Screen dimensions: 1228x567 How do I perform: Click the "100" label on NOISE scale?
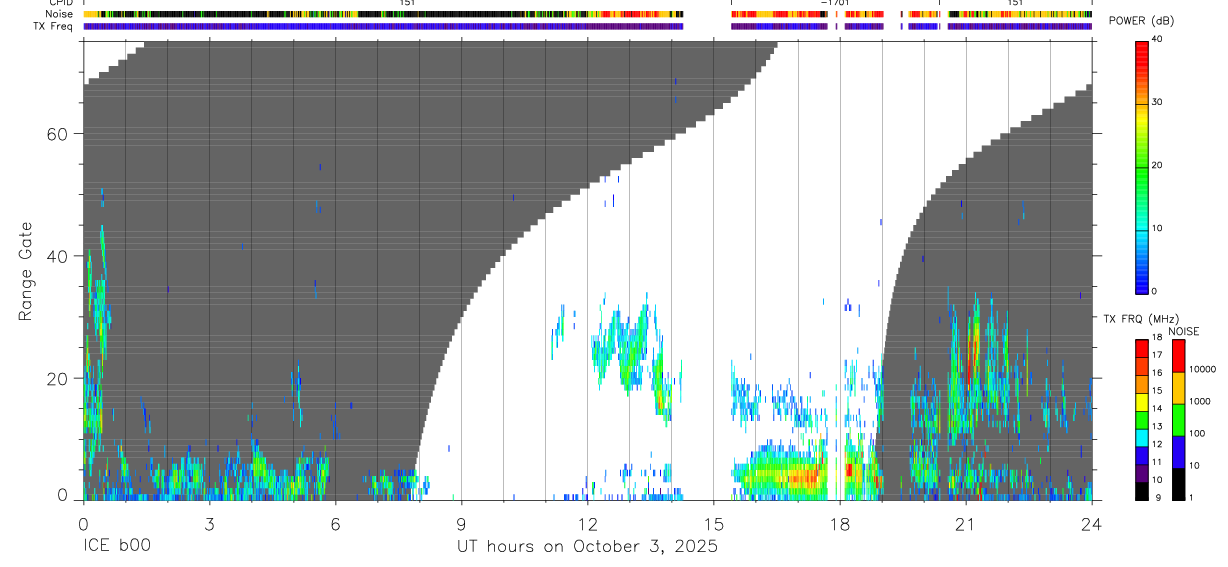1199,433
